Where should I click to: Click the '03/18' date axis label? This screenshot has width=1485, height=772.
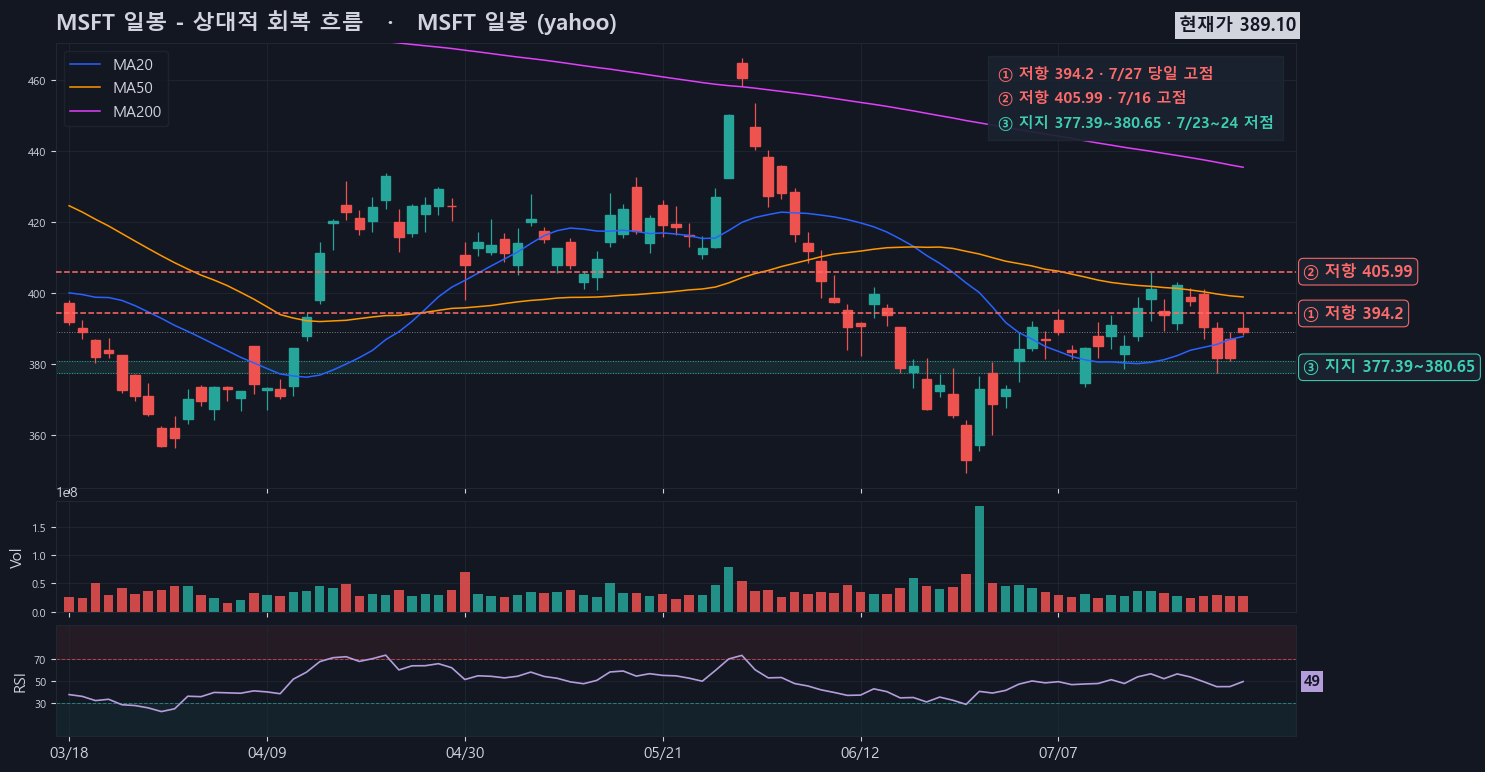(x=68, y=751)
